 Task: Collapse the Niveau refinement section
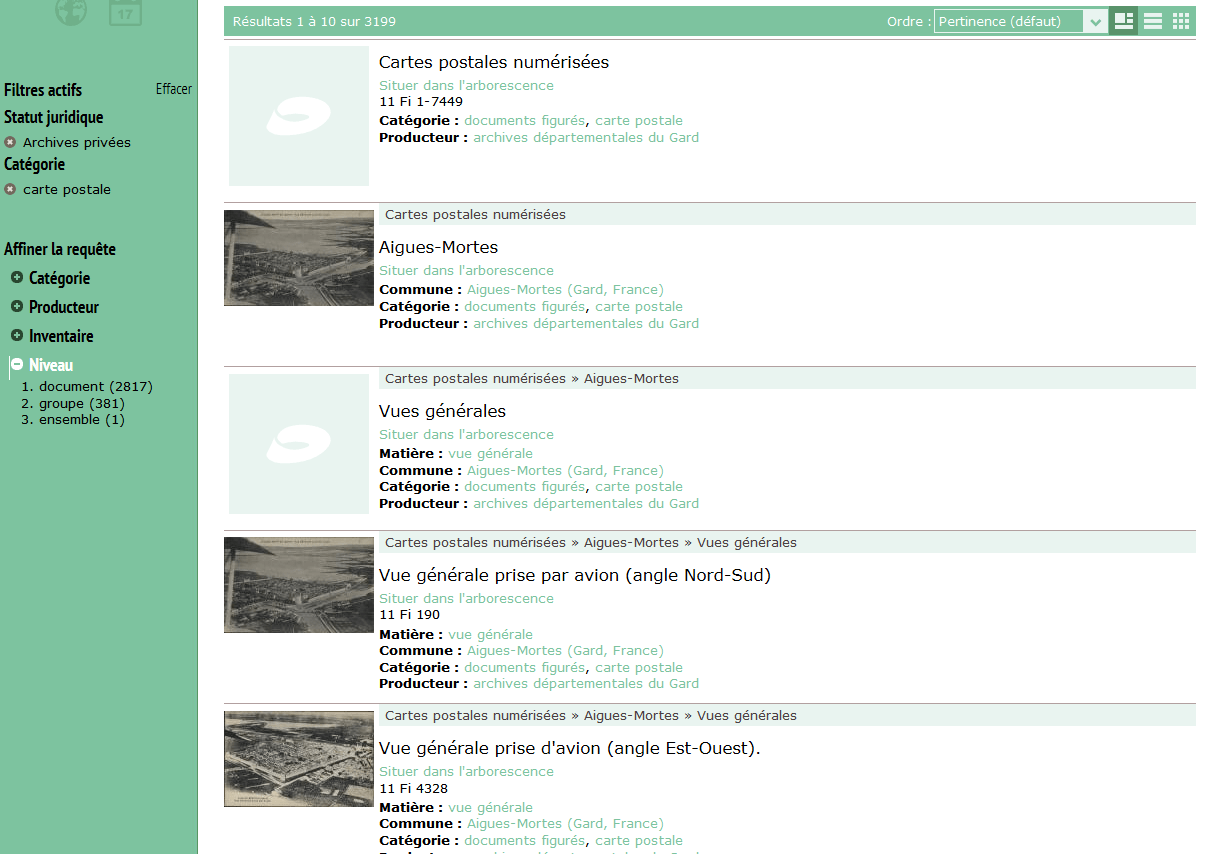(17, 365)
